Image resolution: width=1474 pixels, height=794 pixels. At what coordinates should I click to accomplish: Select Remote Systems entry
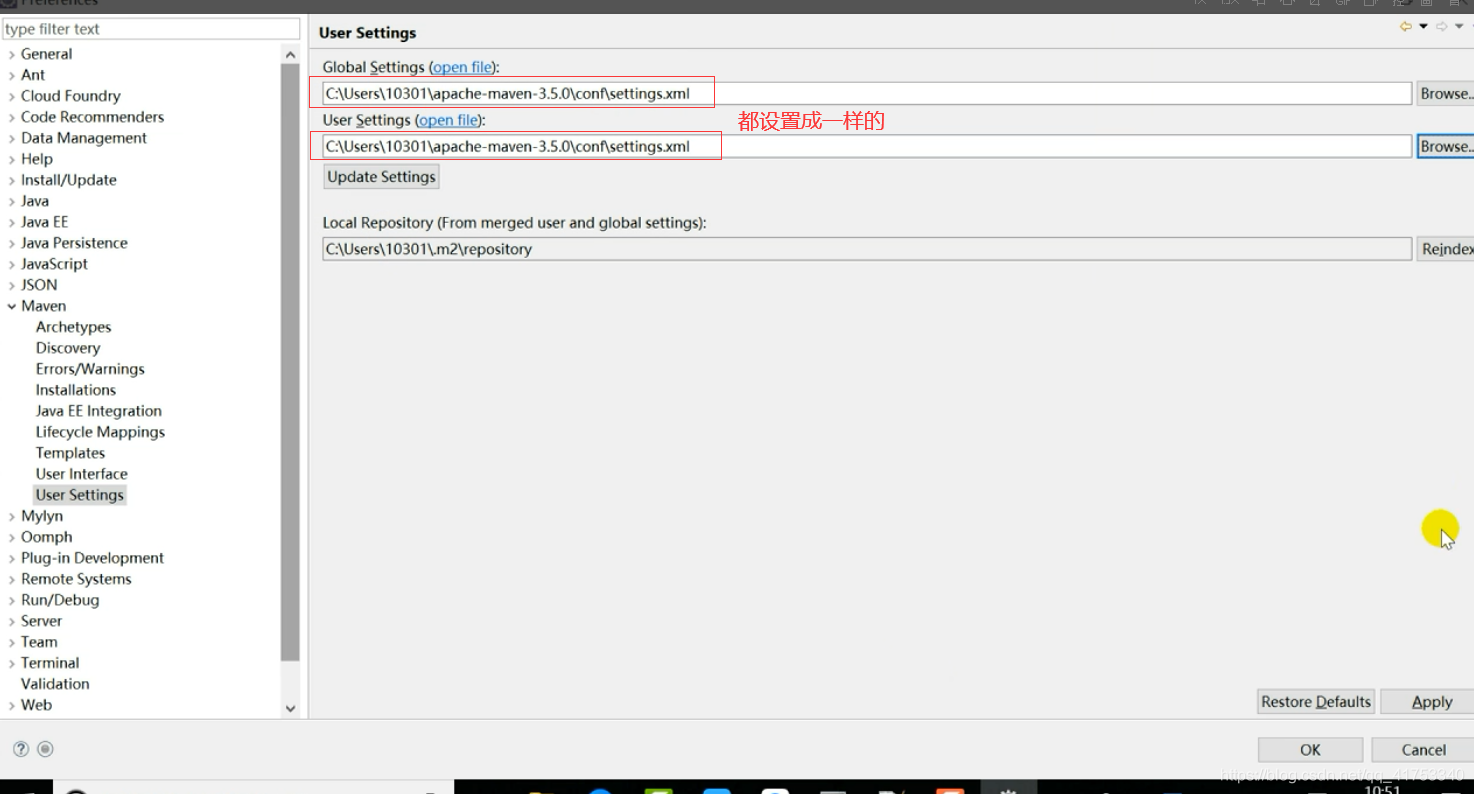(76, 579)
